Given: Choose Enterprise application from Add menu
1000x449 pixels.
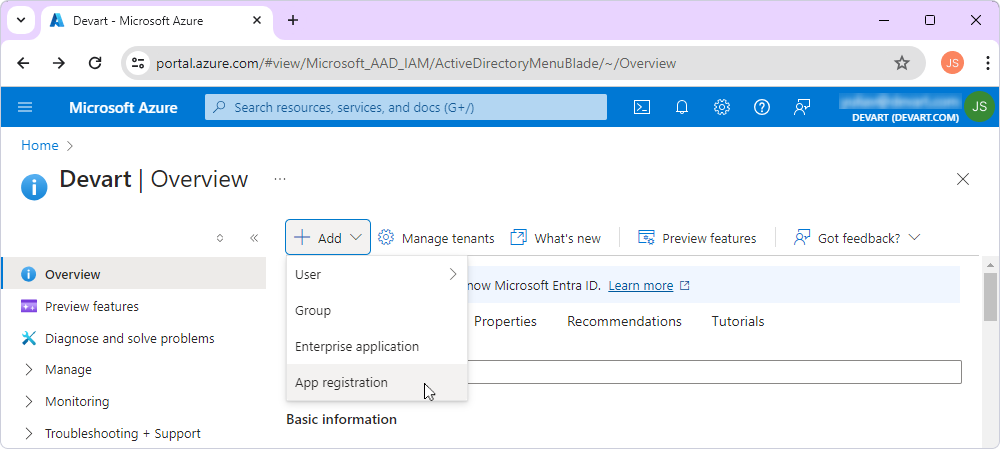Looking at the screenshot, I should click(377, 346).
